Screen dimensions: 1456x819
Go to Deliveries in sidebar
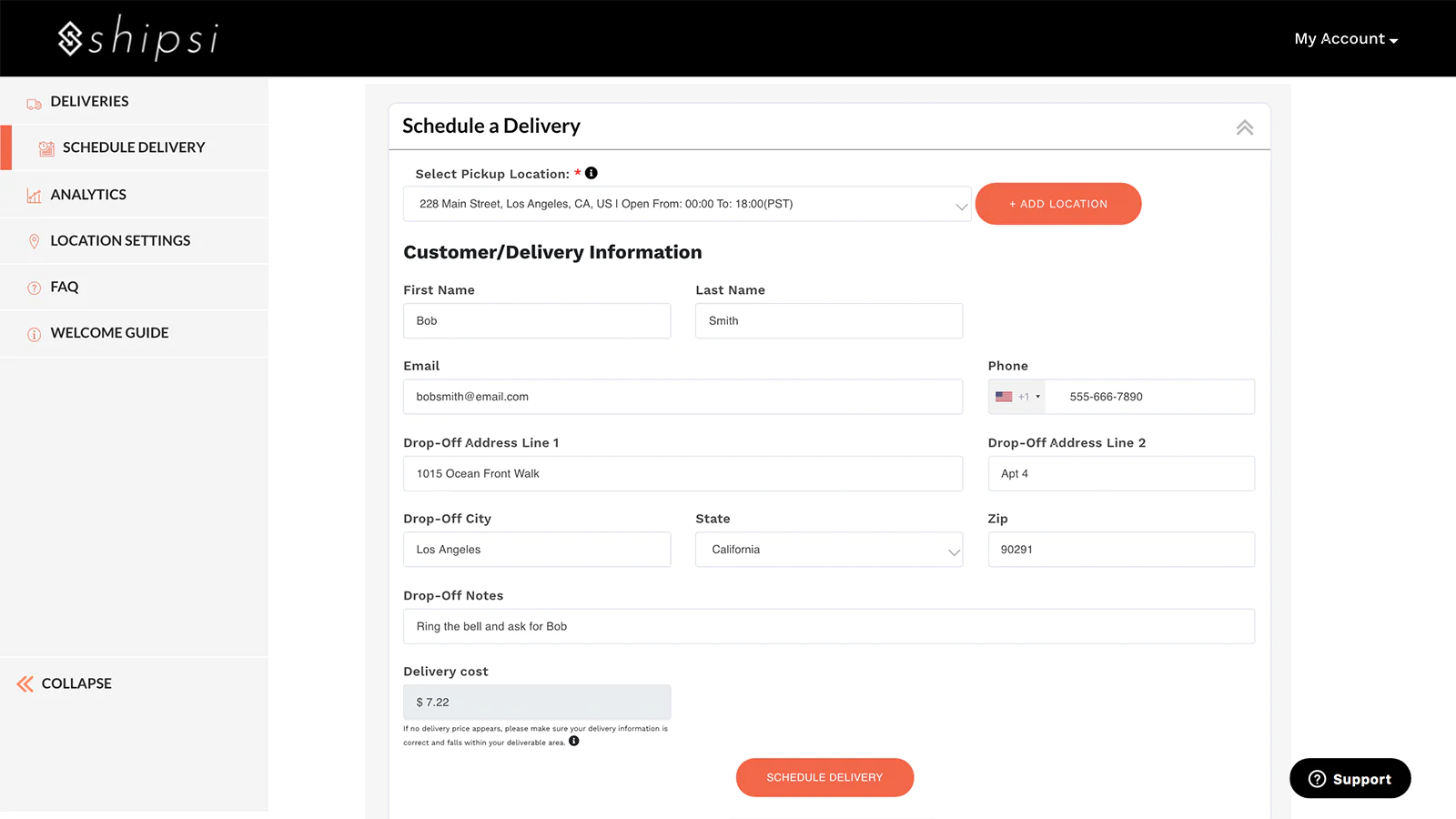pyautogui.click(x=134, y=101)
